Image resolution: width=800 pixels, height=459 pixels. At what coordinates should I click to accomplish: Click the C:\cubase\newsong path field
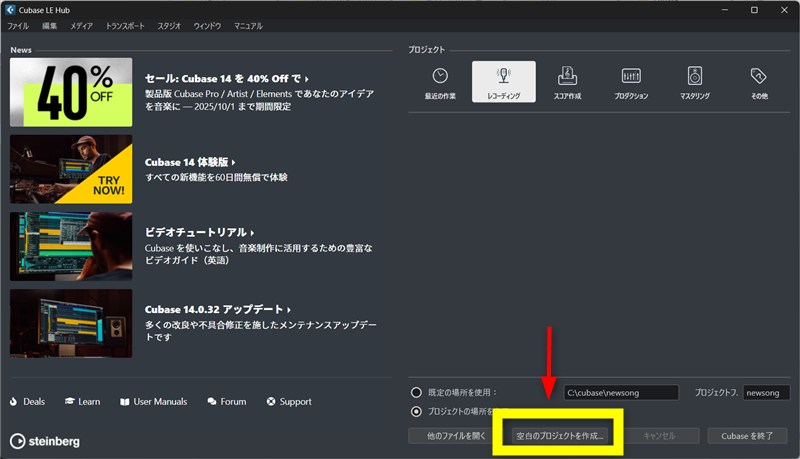(x=621, y=393)
